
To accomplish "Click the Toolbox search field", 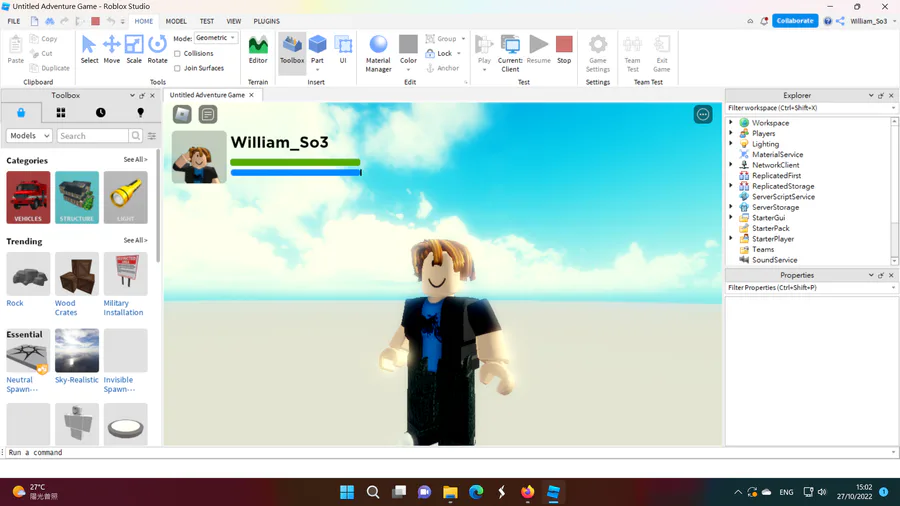I will tap(92, 136).
